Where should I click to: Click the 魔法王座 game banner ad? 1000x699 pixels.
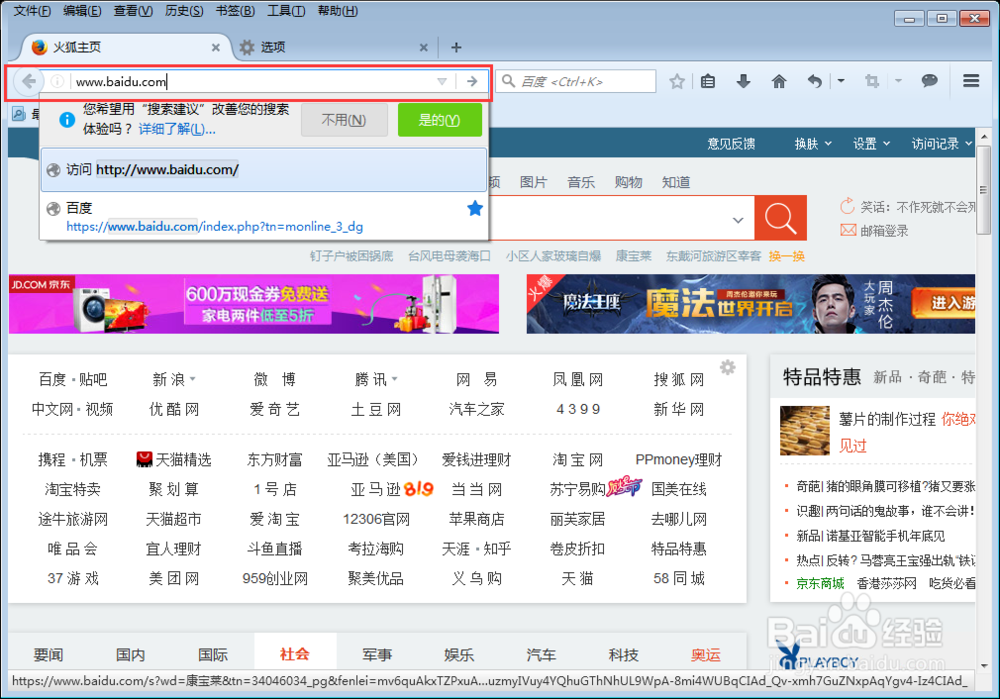click(751, 304)
